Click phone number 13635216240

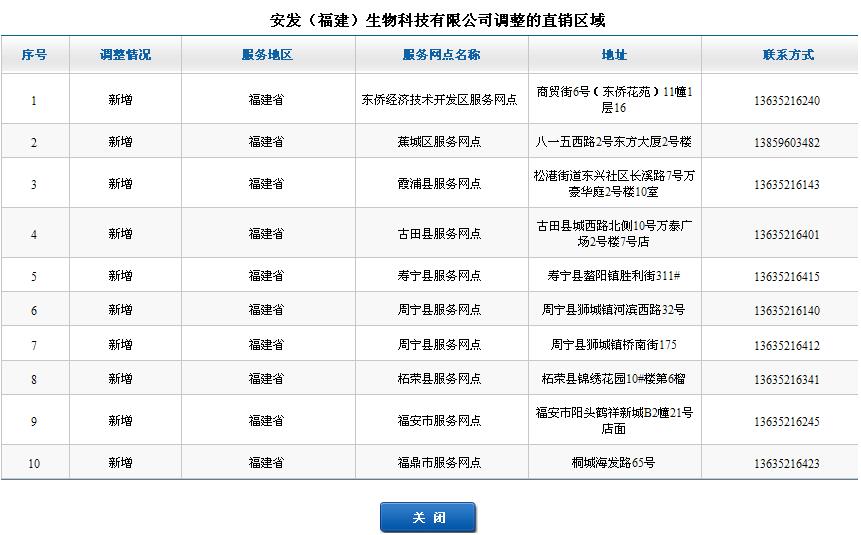(787, 101)
